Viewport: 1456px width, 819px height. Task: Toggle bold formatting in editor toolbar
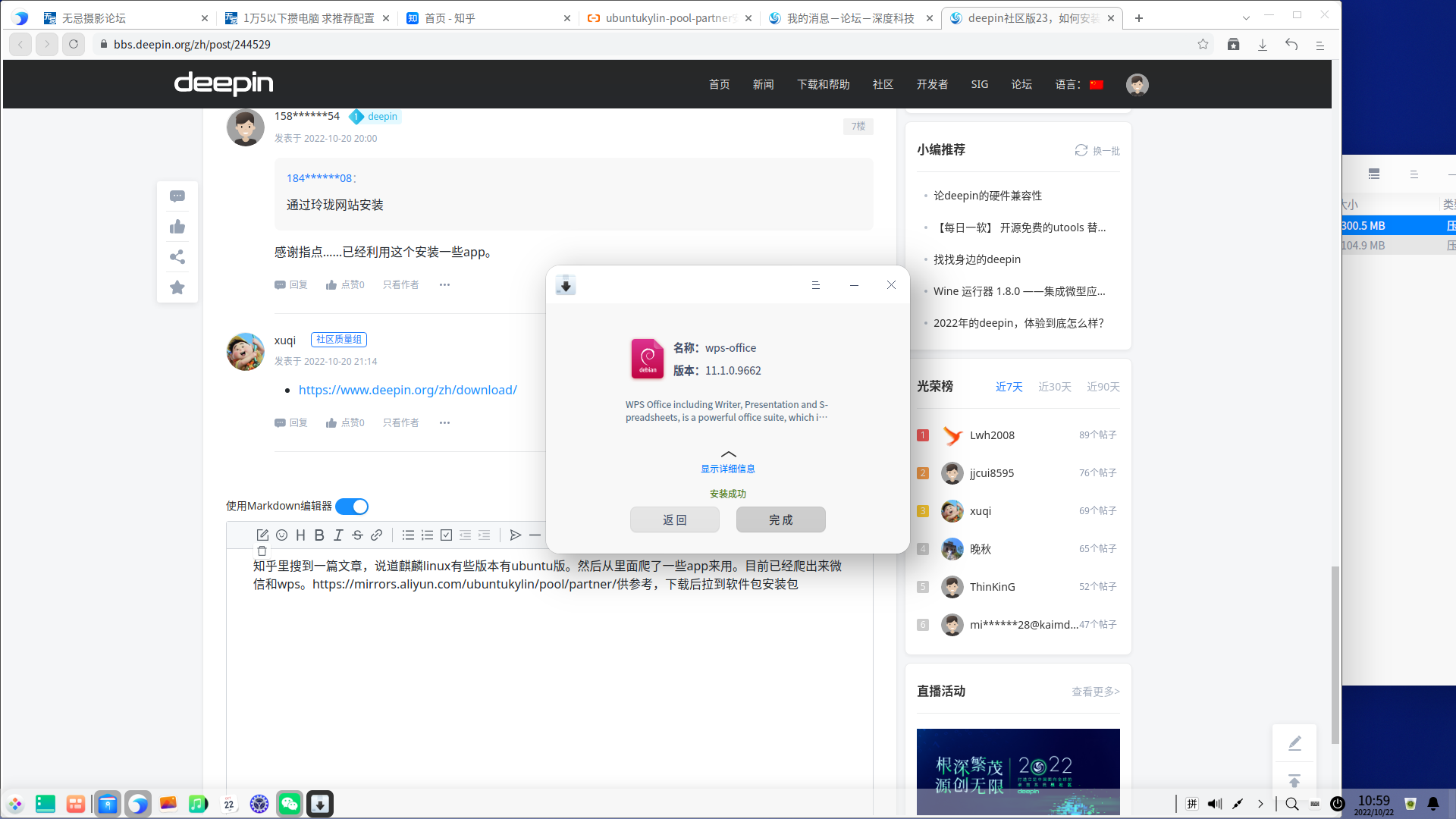click(319, 535)
